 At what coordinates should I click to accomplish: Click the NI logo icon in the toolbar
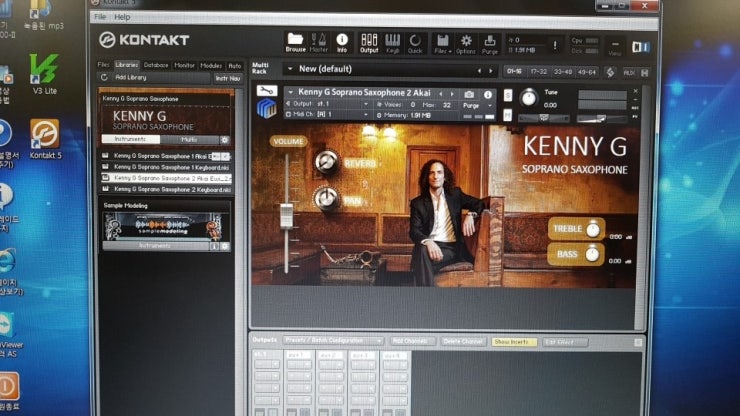[x=640, y=47]
